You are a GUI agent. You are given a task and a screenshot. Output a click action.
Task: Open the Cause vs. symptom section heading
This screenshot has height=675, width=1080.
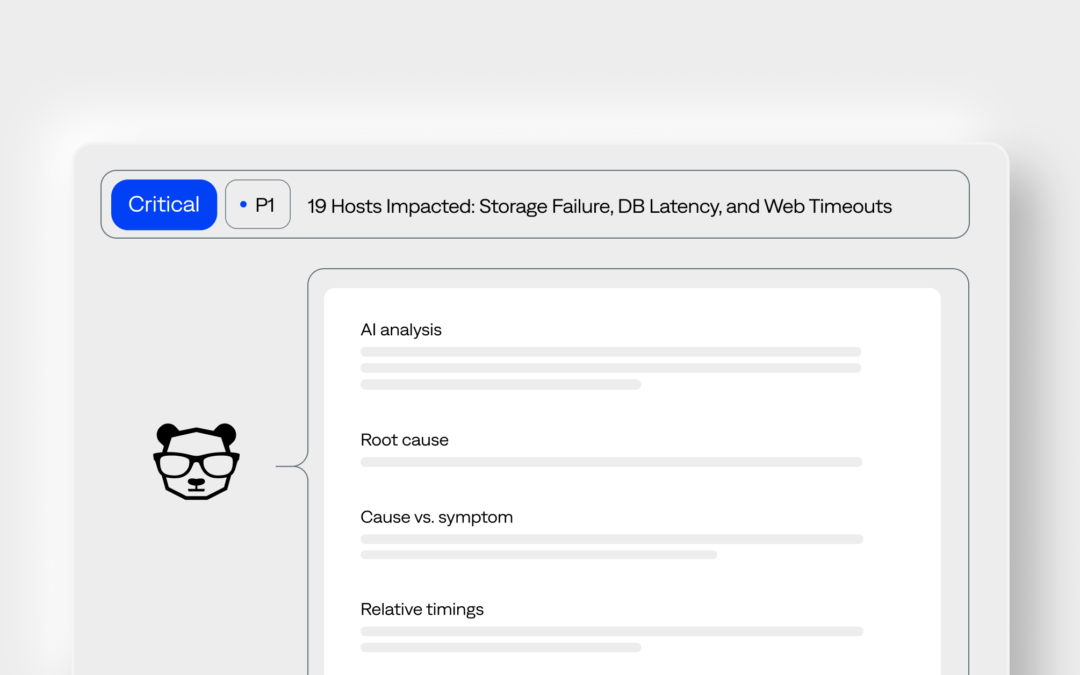437,517
